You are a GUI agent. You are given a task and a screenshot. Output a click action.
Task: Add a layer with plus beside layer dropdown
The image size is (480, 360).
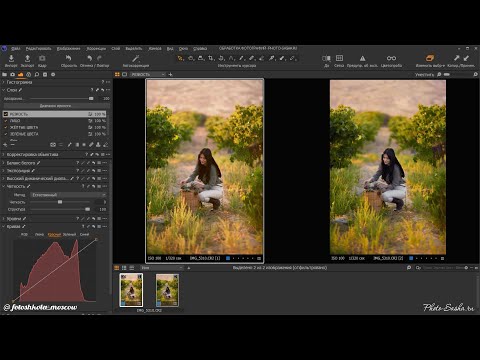170,74
